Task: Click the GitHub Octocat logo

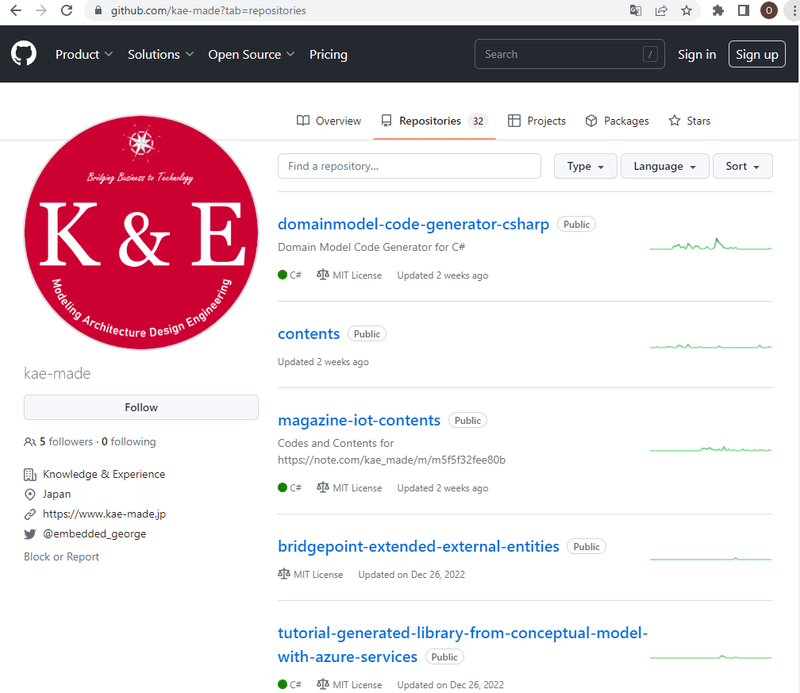Action: coord(24,54)
